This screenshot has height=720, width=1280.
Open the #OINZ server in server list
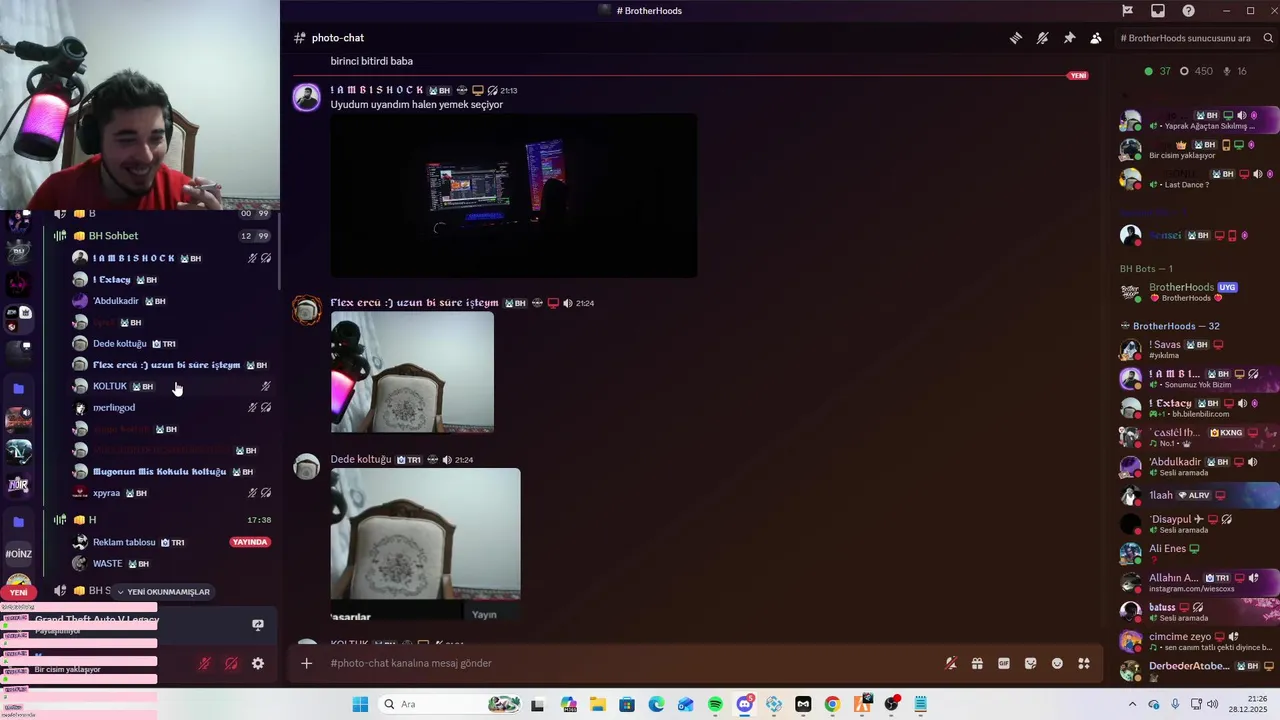click(x=18, y=554)
